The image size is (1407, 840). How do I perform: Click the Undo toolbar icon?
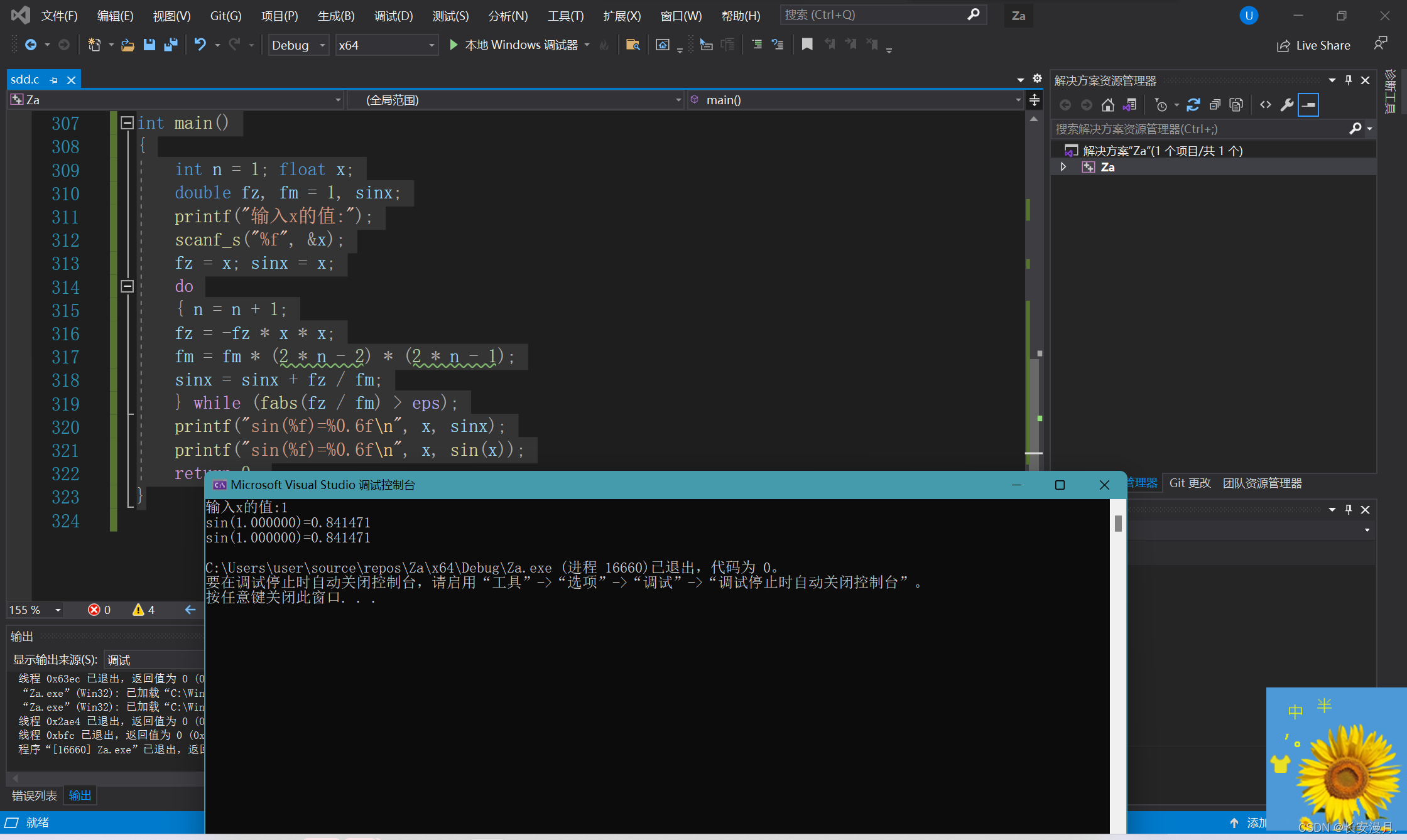pyautogui.click(x=200, y=45)
